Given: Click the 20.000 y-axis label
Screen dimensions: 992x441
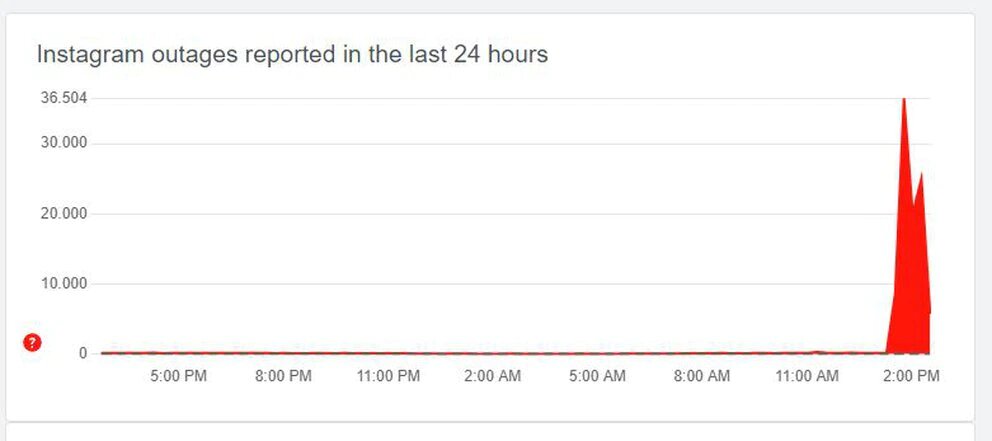Looking at the screenshot, I should (x=61, y=214).
